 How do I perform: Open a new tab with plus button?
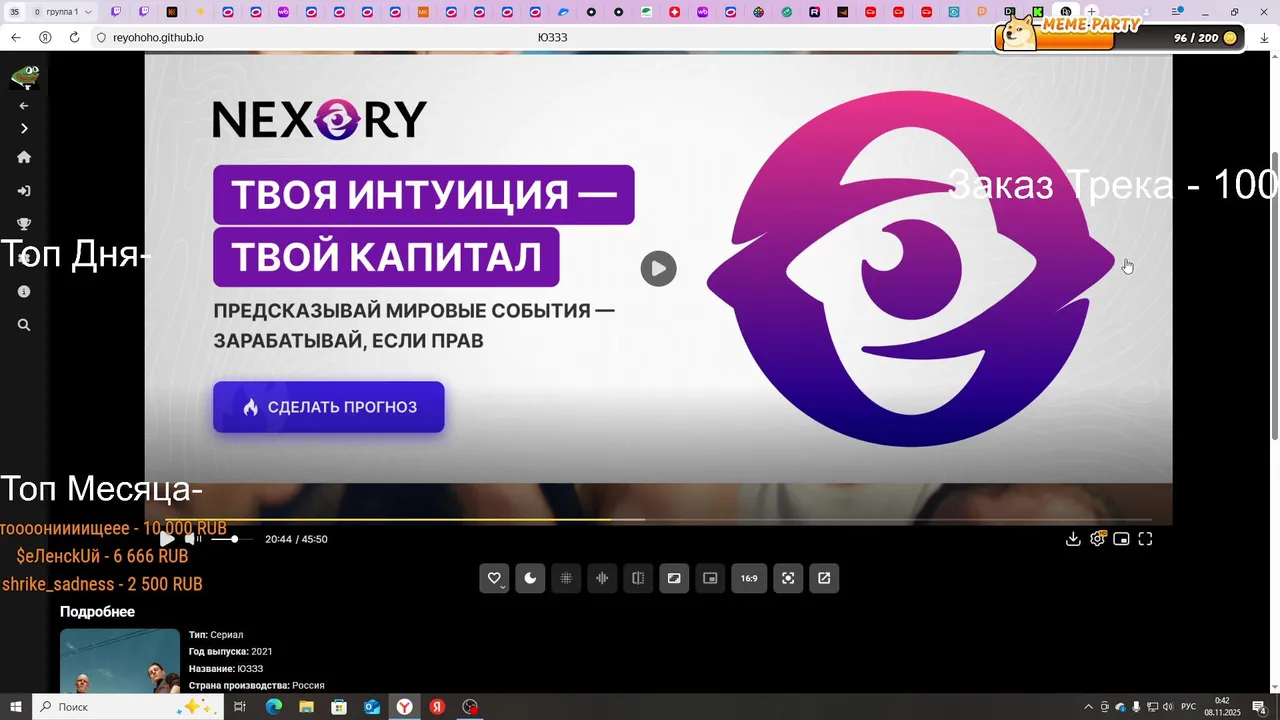point(1092,12)
